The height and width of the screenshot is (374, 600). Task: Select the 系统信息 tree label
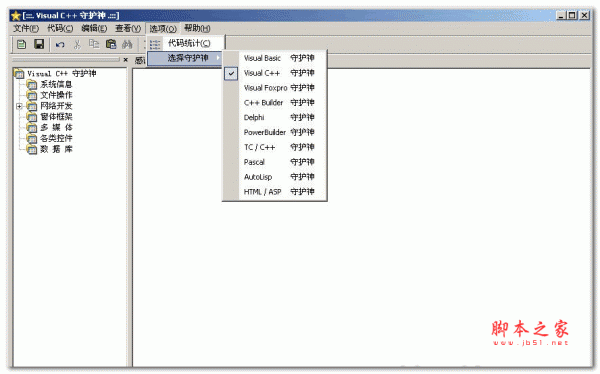56,84
